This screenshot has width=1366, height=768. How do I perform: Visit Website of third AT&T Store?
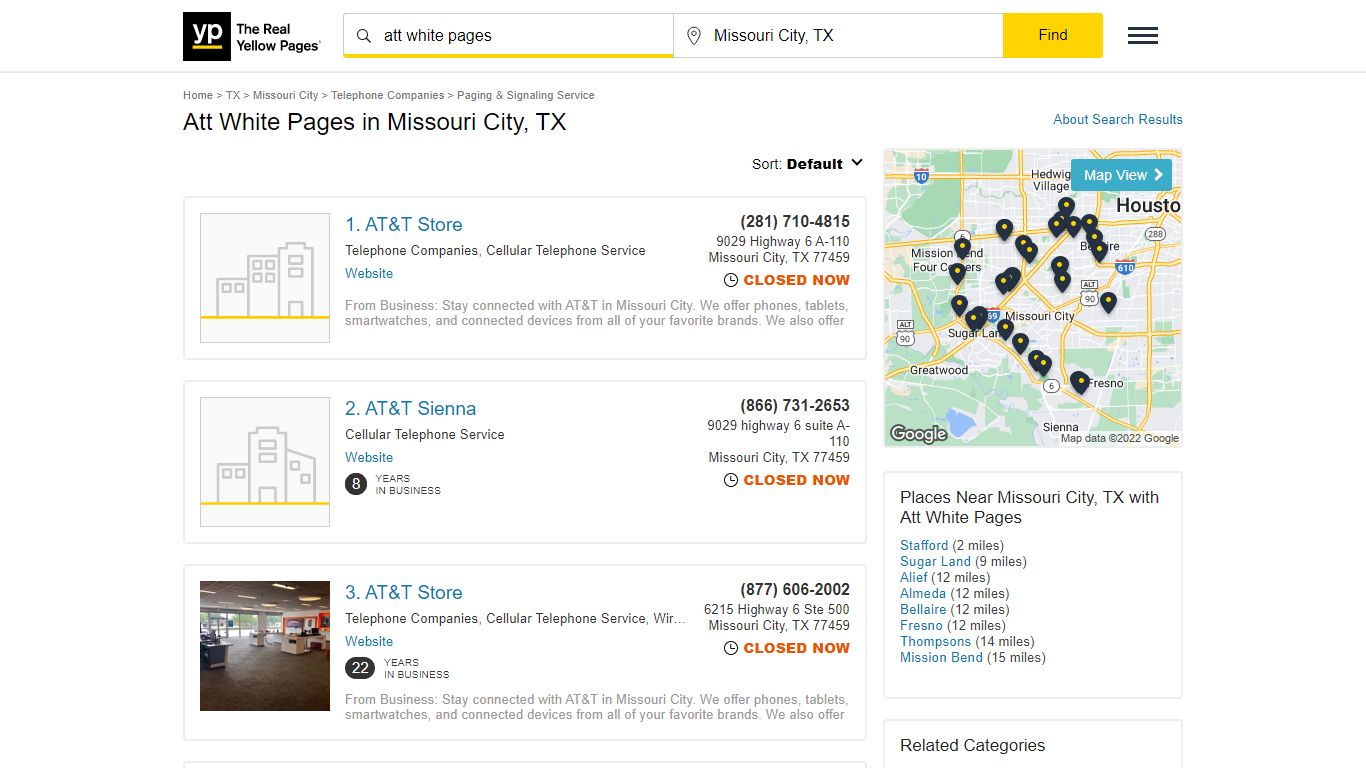[369, 641]
